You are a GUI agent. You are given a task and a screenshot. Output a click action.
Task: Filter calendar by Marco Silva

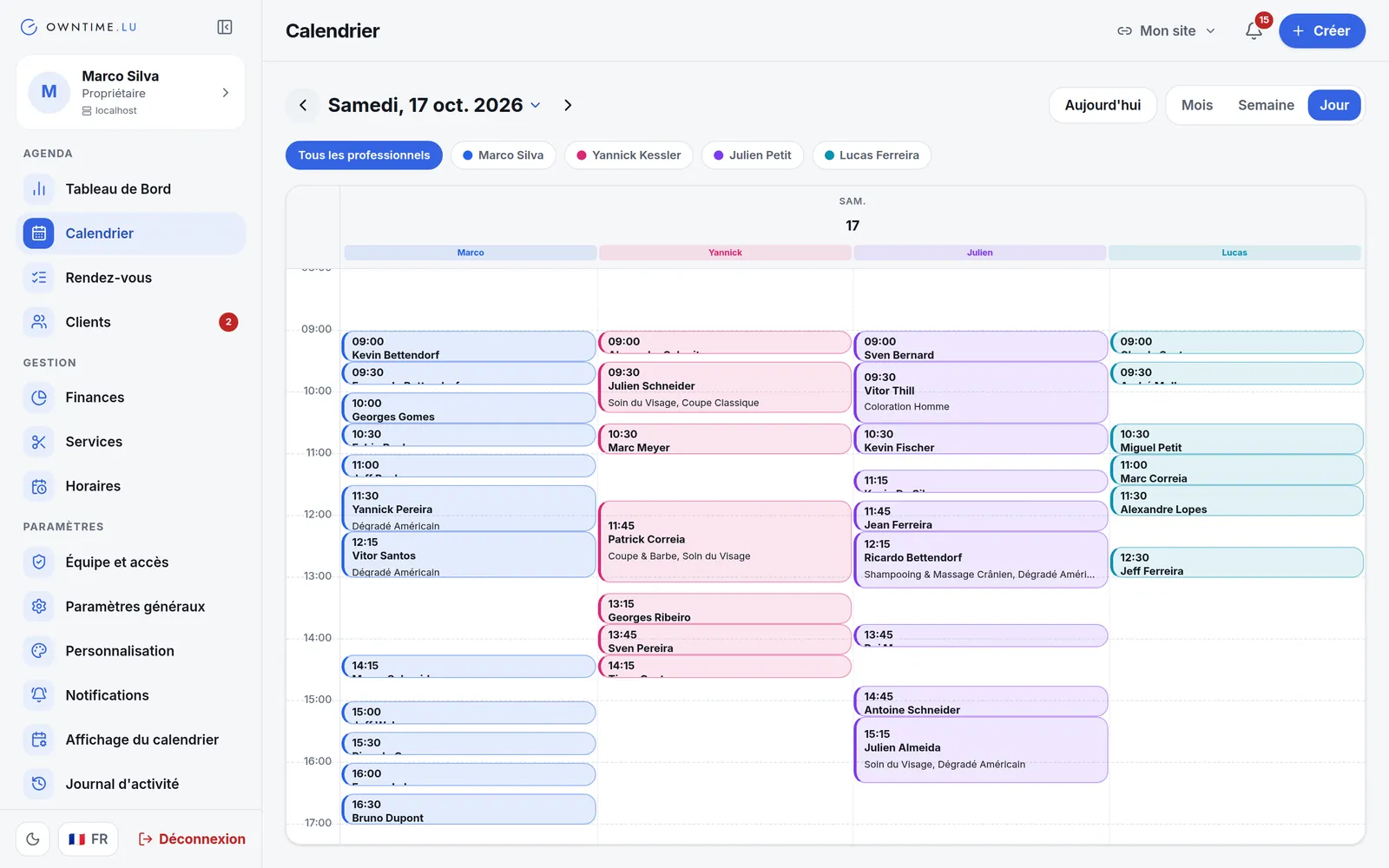(x=504, y=155)
